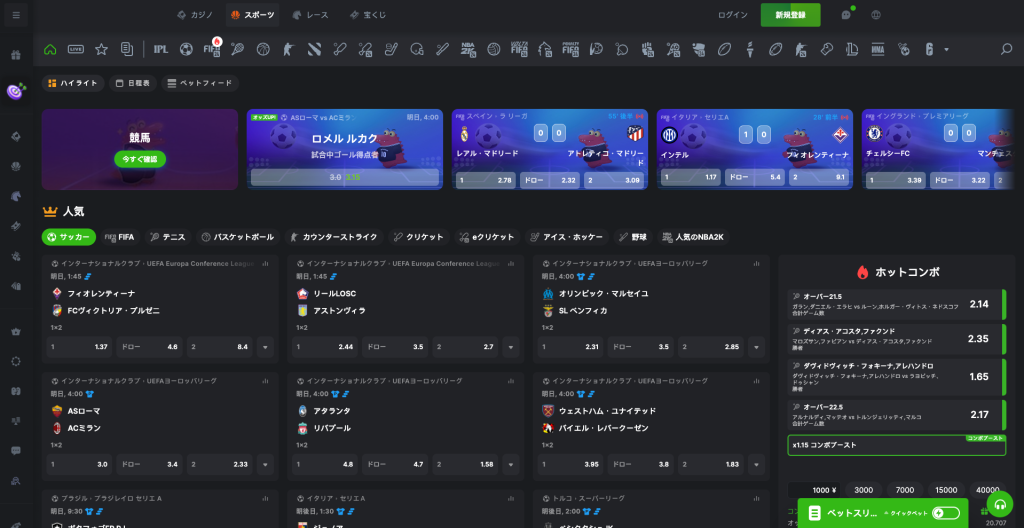Filter popular by バスケットボール

pos(239,237)
